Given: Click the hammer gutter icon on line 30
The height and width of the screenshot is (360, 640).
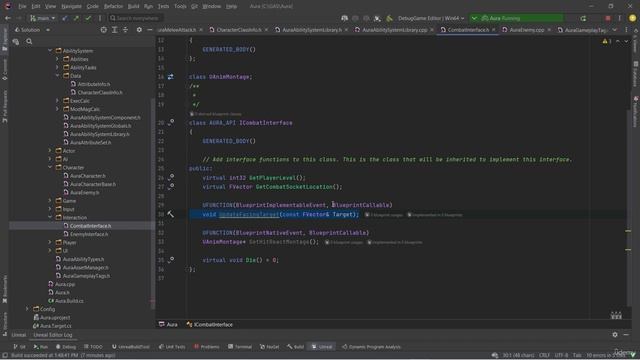Looking at the screenshot, I should click(171, 214).
